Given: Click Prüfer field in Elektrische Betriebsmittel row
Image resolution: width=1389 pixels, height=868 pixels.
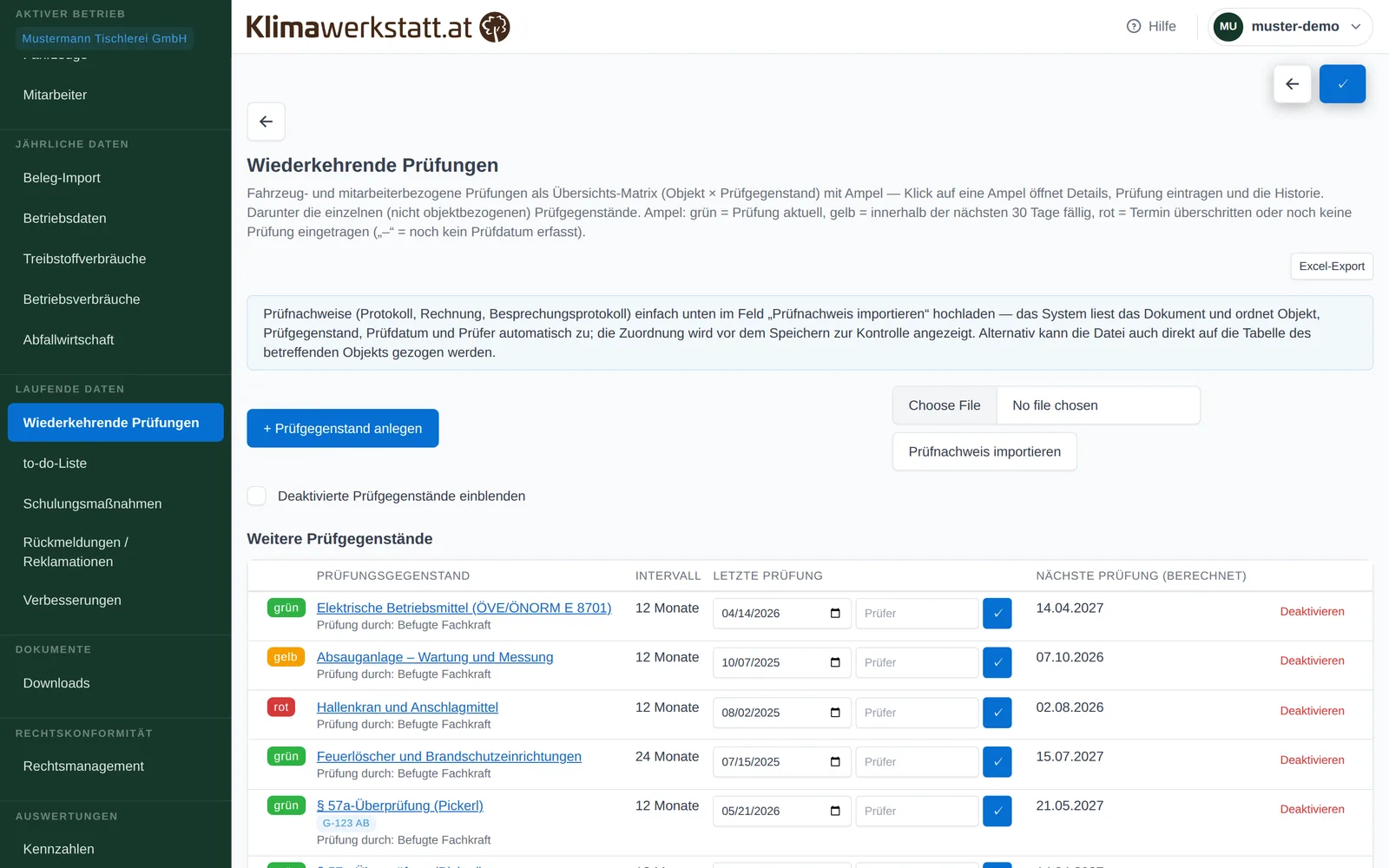Looking at the screenshot, I should [x=917, y=613].
